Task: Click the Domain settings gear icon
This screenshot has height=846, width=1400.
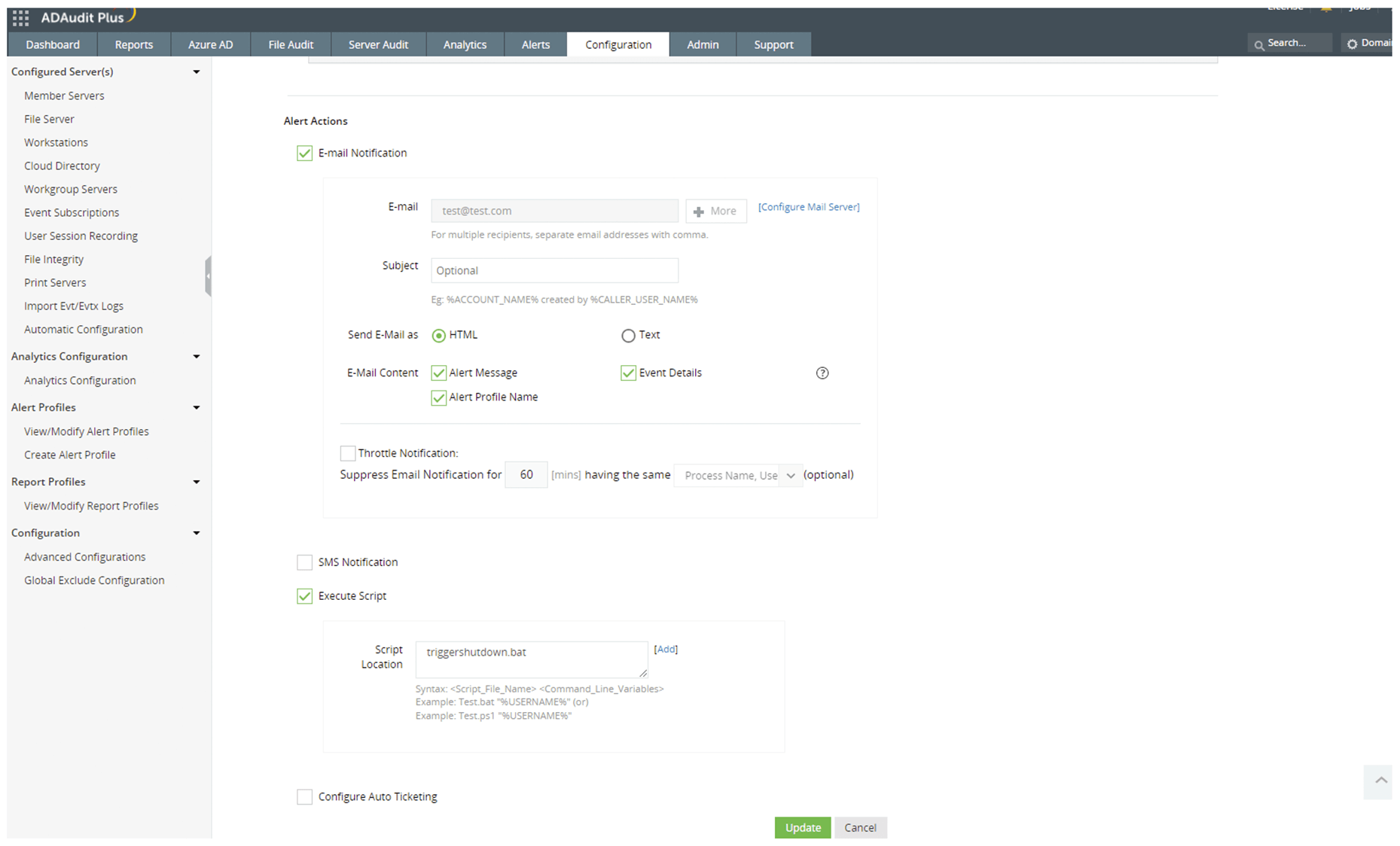Action: [x=1352, y=44]
